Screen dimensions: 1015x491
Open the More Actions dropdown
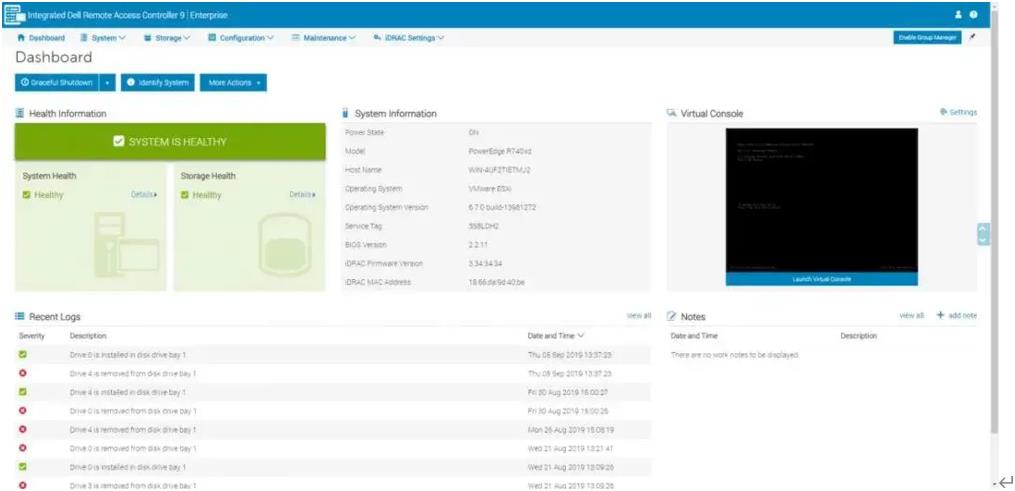(x=233, y=83)
